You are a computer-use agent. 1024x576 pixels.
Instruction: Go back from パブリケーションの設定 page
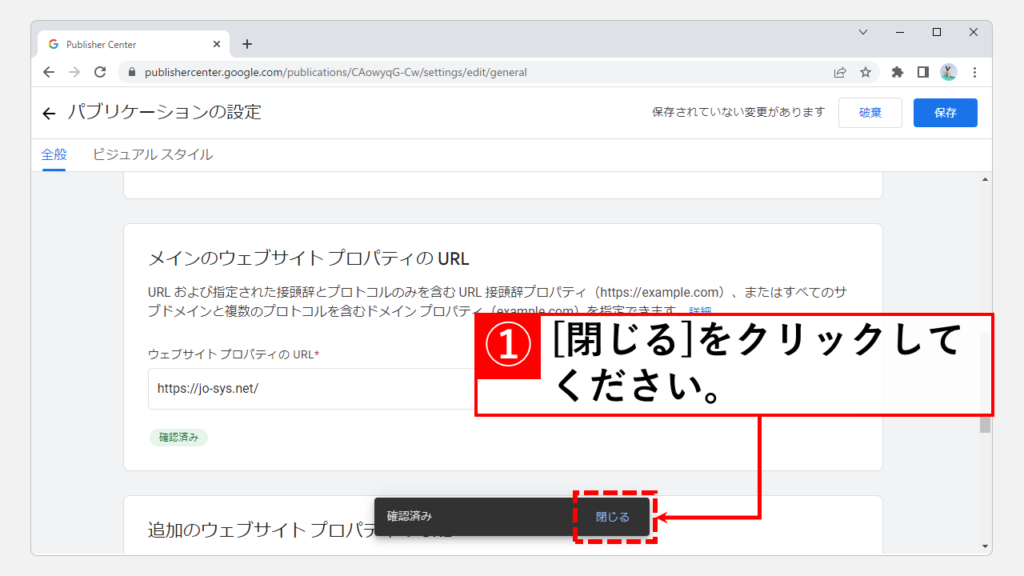(x=49, y=113)
